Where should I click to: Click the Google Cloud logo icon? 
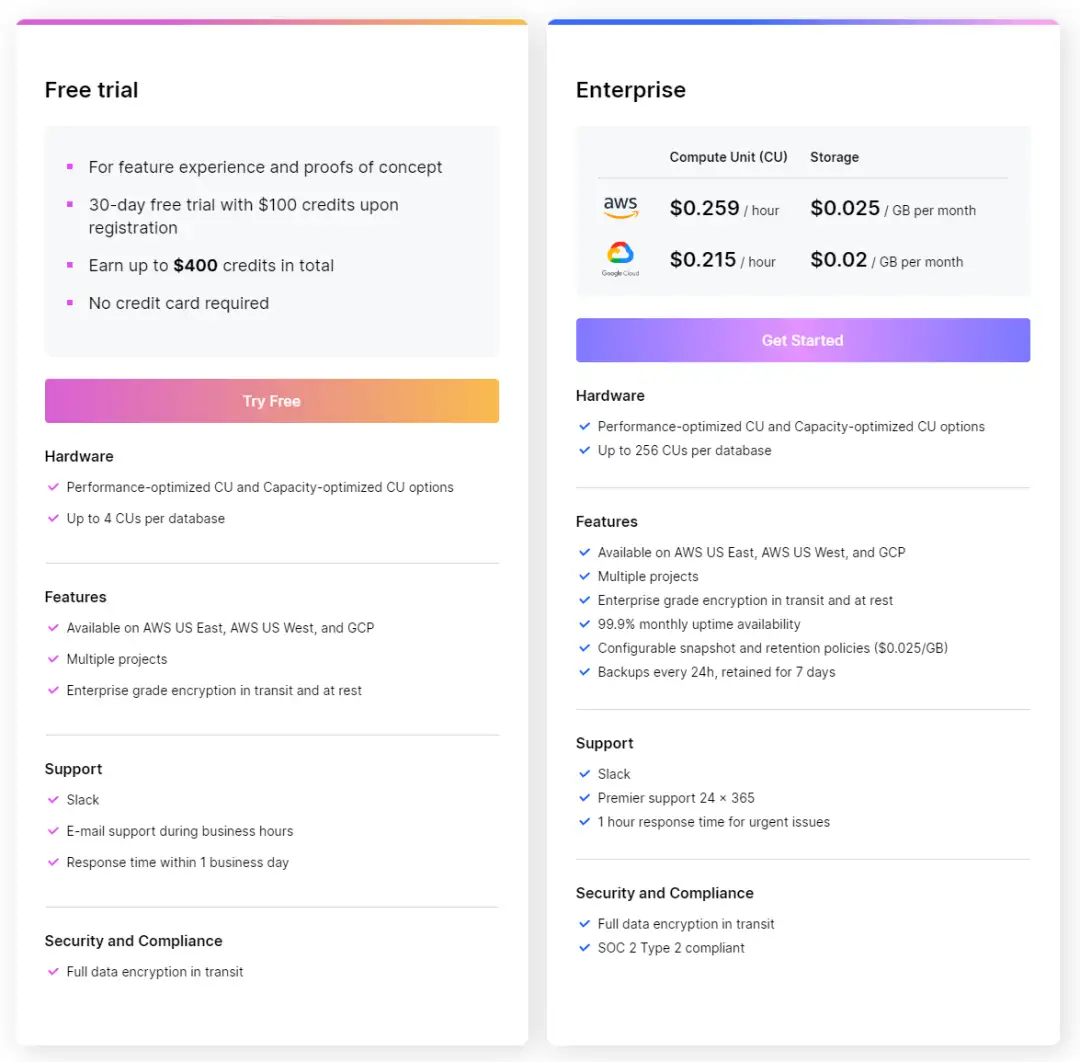point(620,258)
